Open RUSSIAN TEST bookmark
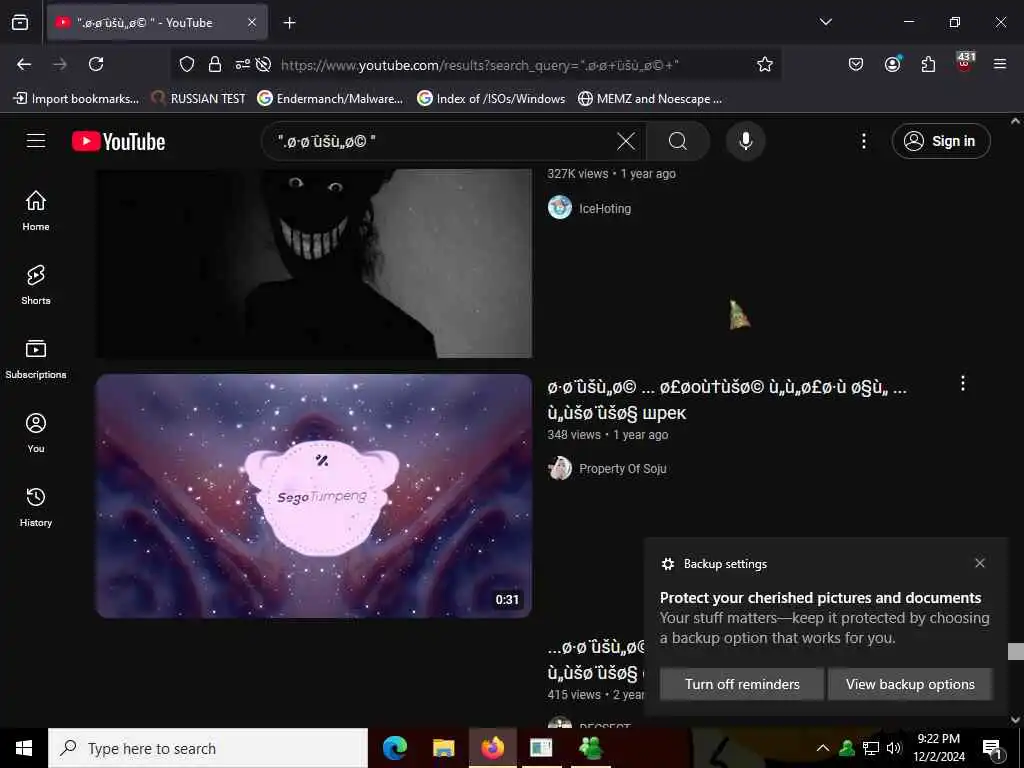 point(199,99)
